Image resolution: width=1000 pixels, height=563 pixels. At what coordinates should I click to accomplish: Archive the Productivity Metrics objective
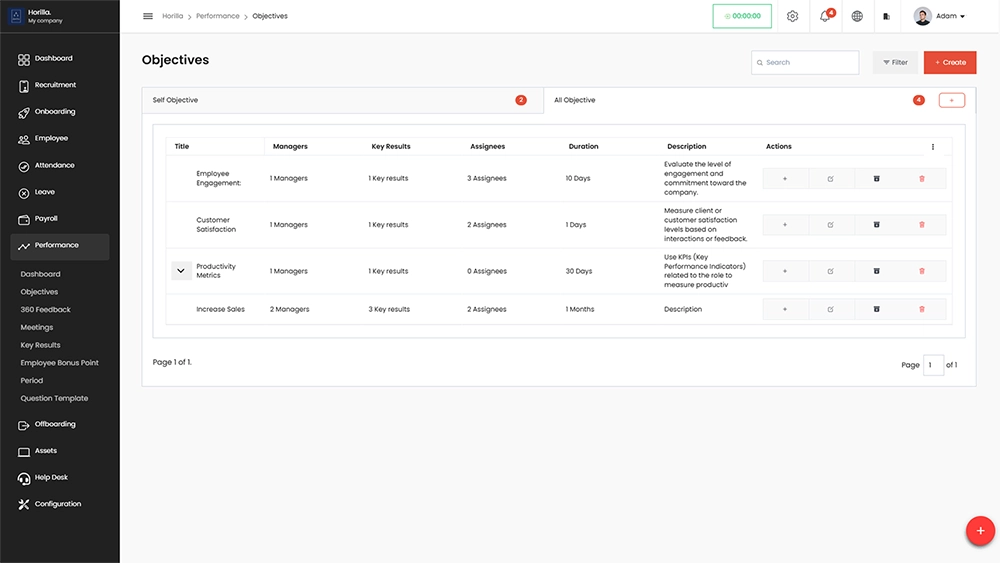click(x=876, y=271)
